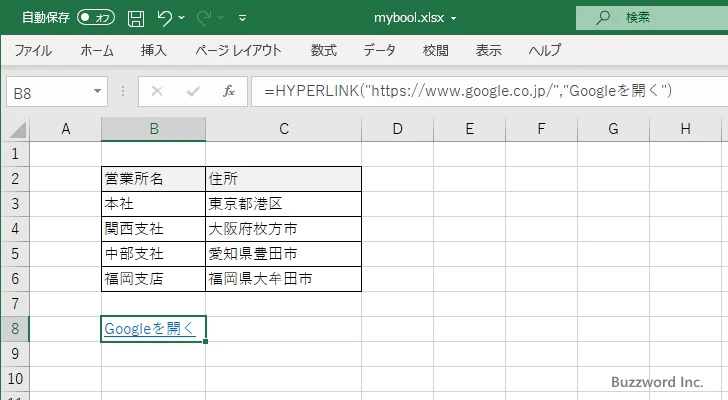Click the formula bar with HYPERLINK formula
Viewport: 728px width, 400px height.
pyautogui.click(x=489, y=91)
